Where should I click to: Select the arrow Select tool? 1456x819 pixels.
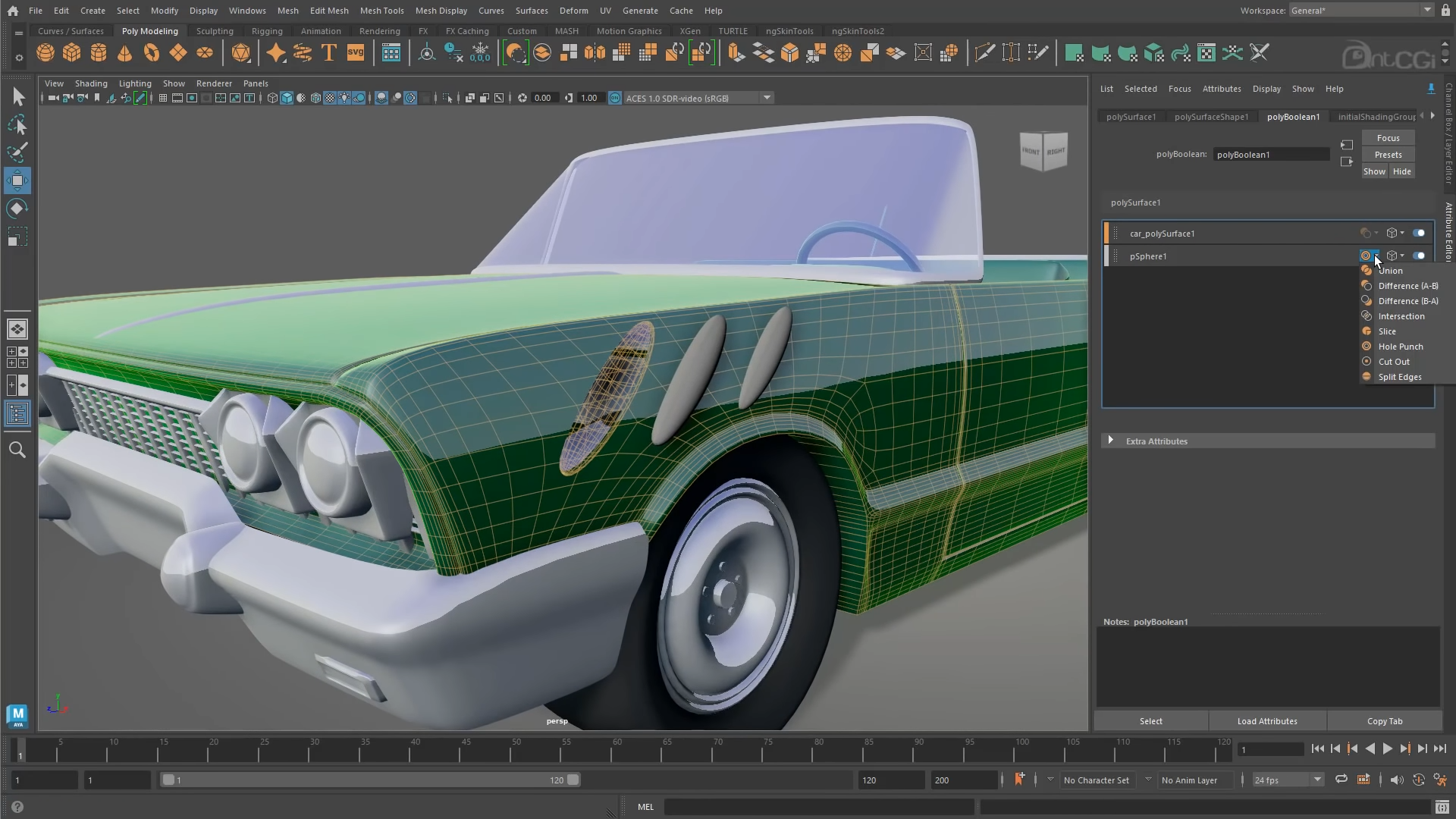pos(17,97)
